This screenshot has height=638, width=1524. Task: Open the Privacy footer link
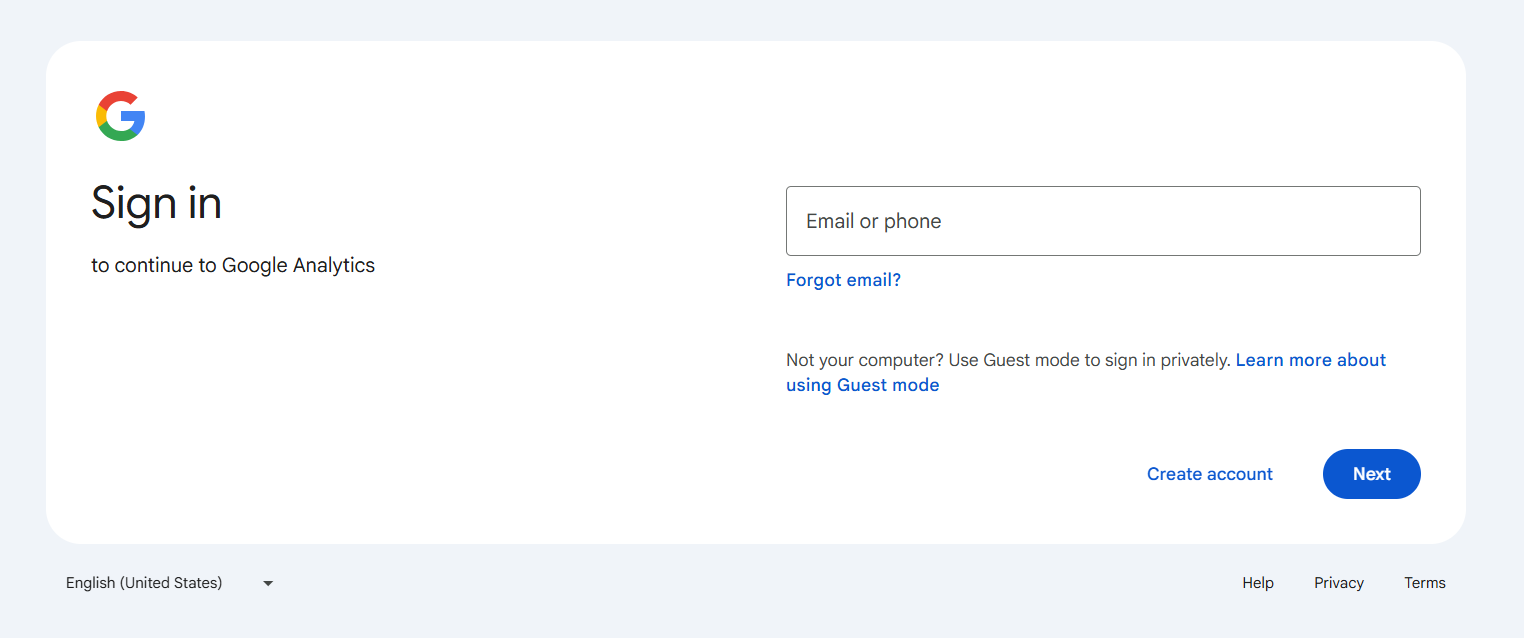click(1339, 583)
